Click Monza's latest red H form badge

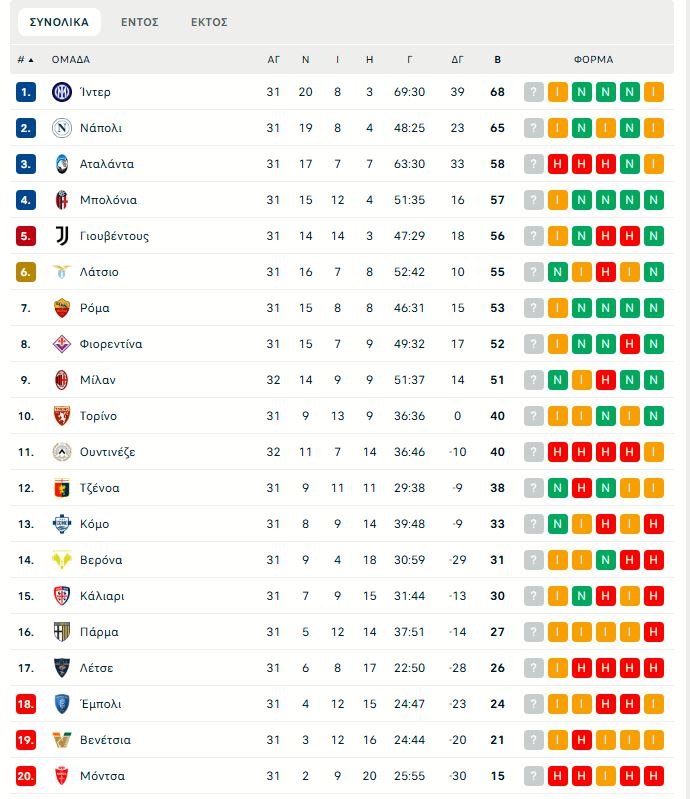[654, 776]
